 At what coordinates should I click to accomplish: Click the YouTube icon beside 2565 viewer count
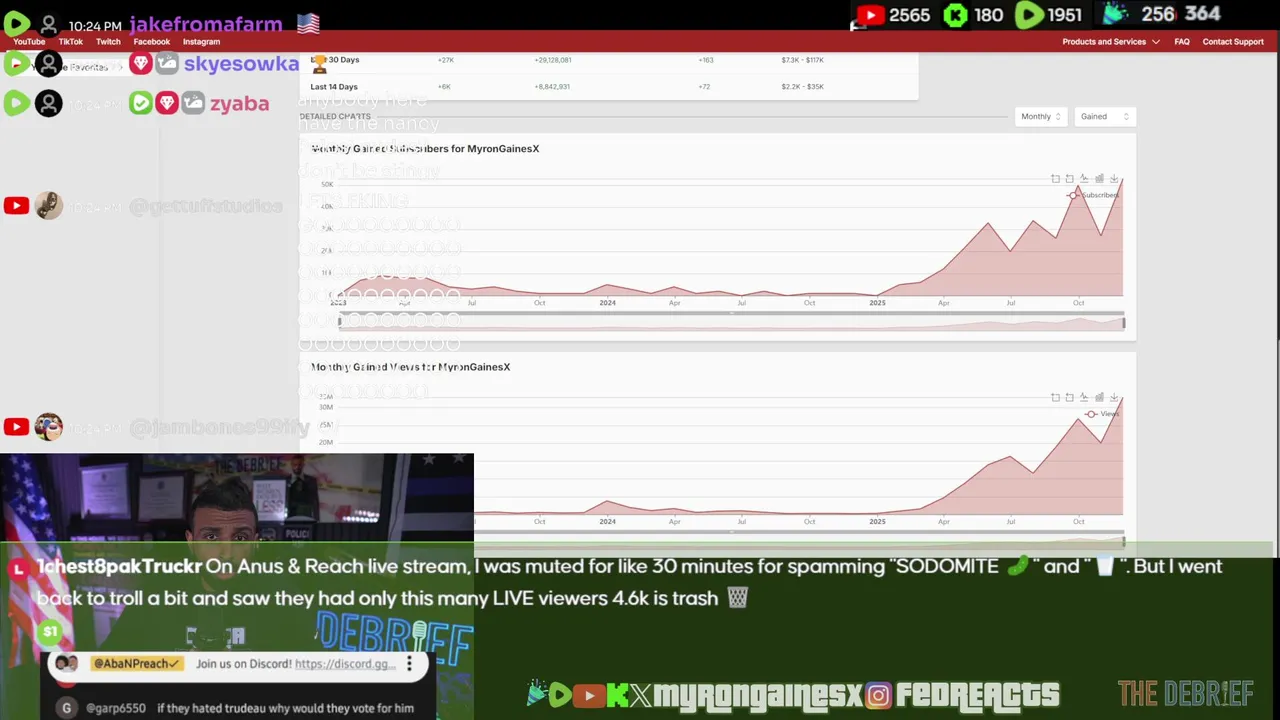(869, 15)
